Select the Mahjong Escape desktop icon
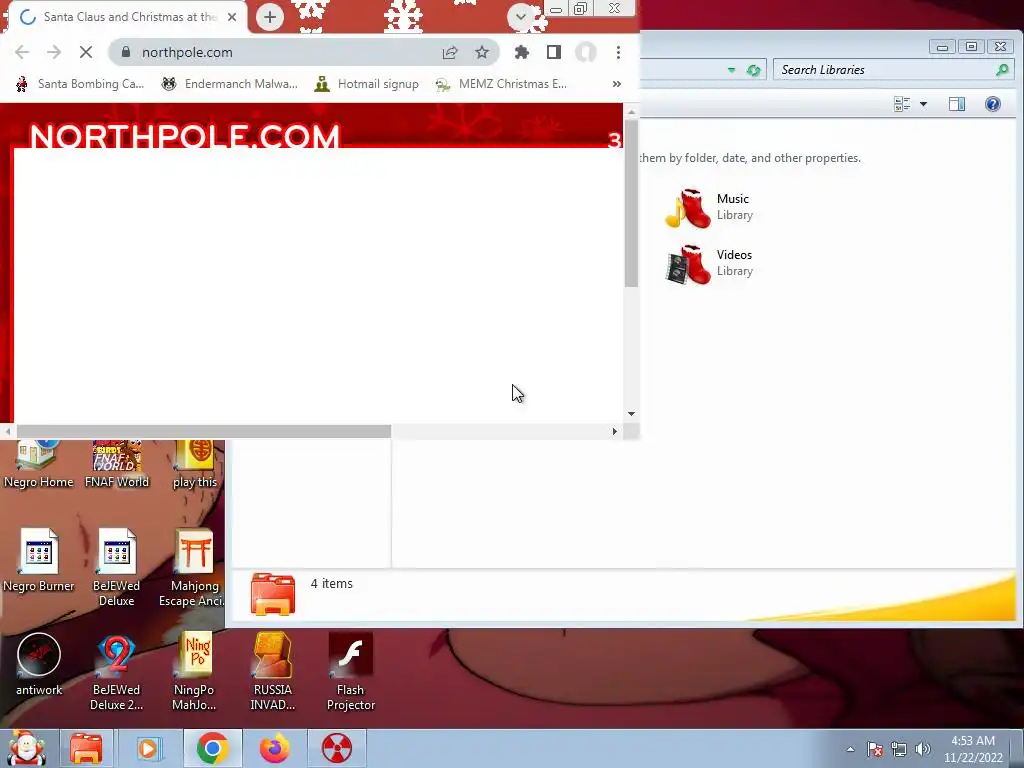The width and height of the screenshot is (1024, 768). tap(193, 567)
